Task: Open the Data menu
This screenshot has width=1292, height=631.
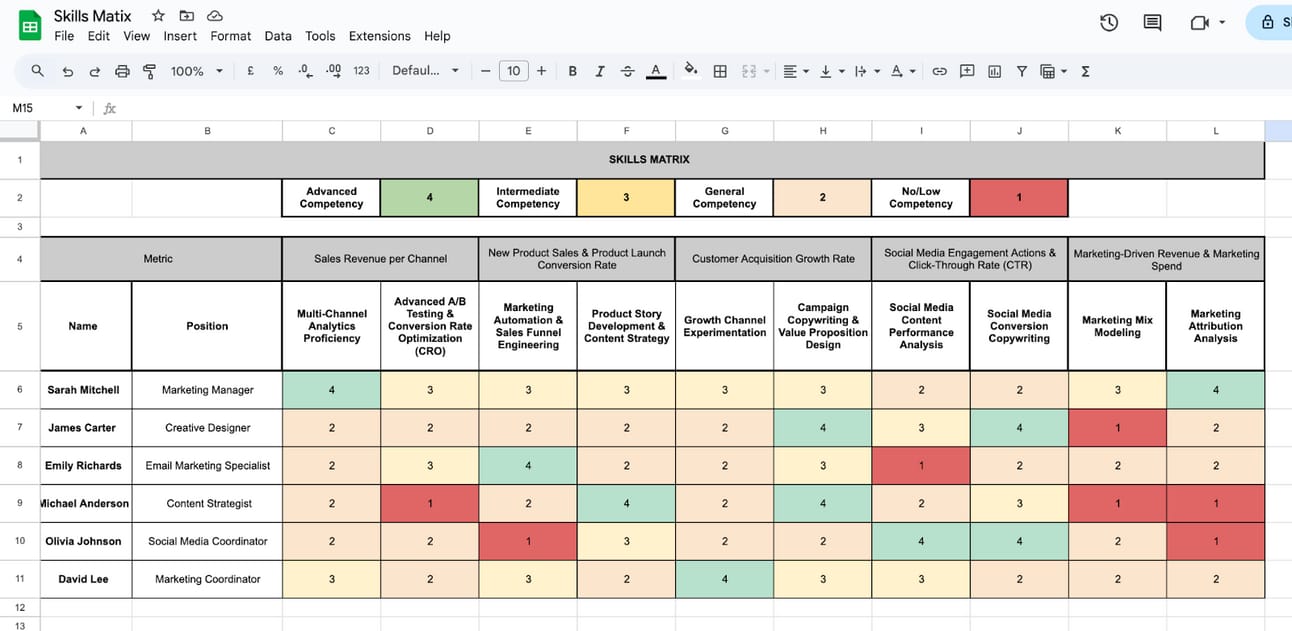Action: point(278,36)
